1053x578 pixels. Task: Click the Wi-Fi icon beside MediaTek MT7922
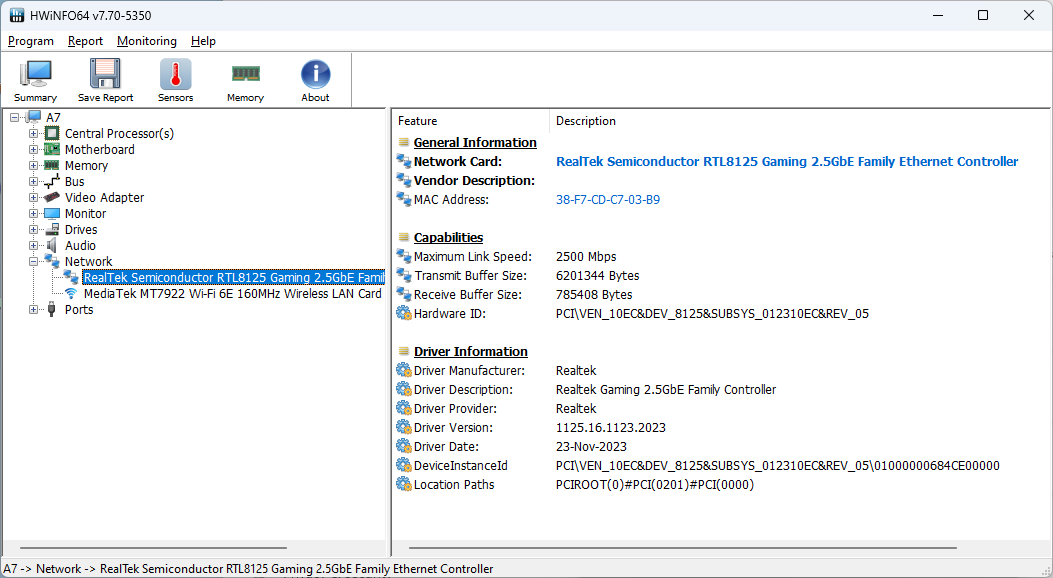coord(71,293)
